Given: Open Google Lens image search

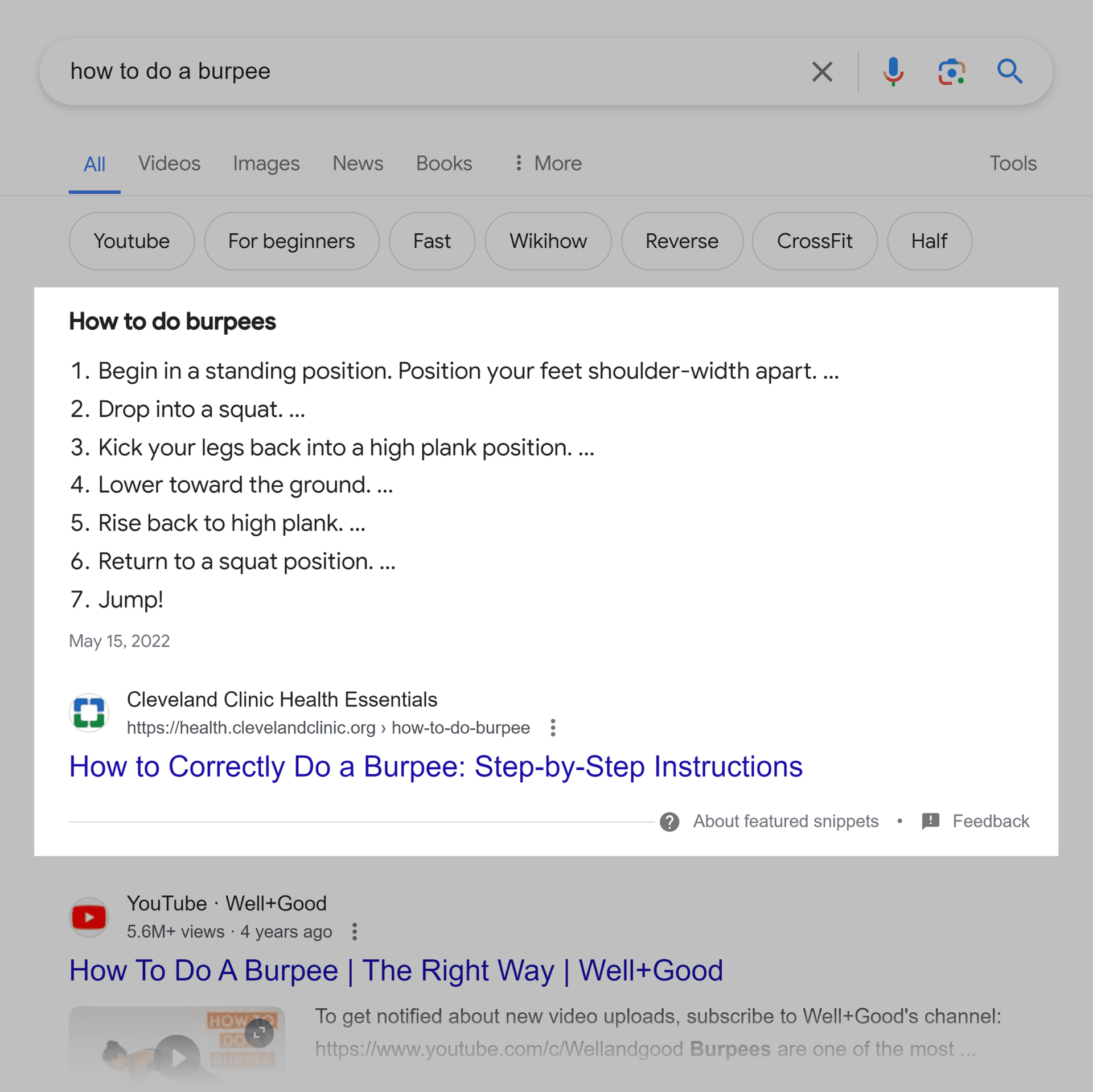Looking at the screenshot, I should [951, 71].
